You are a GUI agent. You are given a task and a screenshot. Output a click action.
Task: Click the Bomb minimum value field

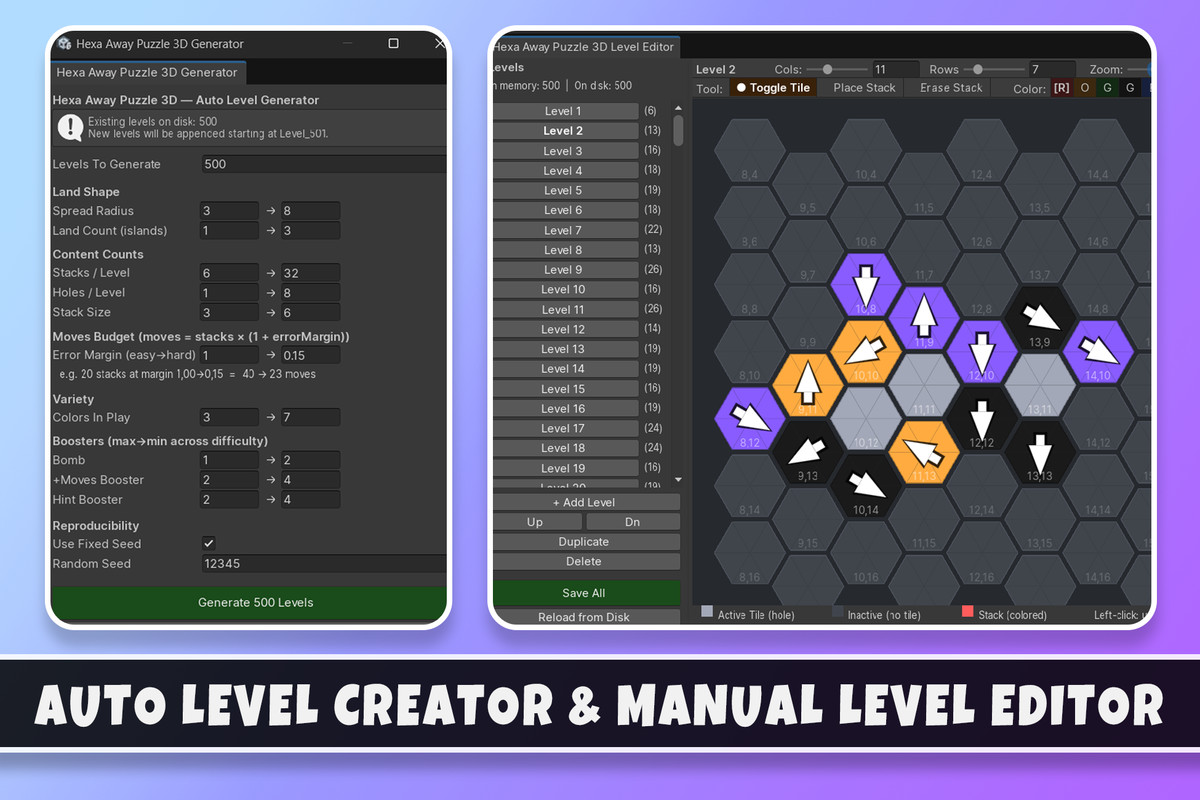point(229,460)
